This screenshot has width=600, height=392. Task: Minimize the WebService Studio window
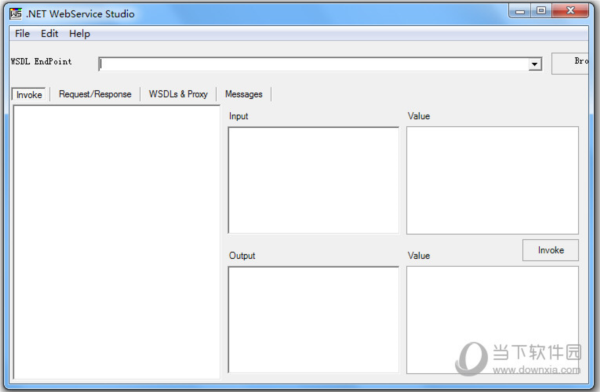click(520, 11)
